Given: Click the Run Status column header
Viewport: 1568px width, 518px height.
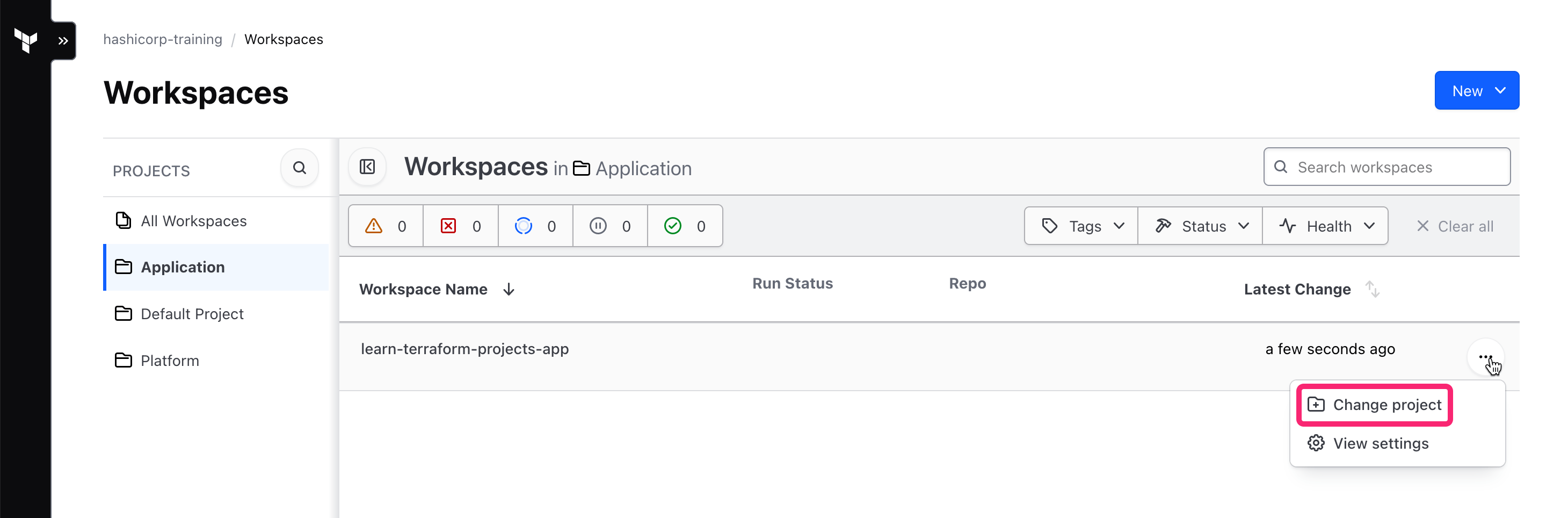Looking at the screenshot, I should coord(793,283).
